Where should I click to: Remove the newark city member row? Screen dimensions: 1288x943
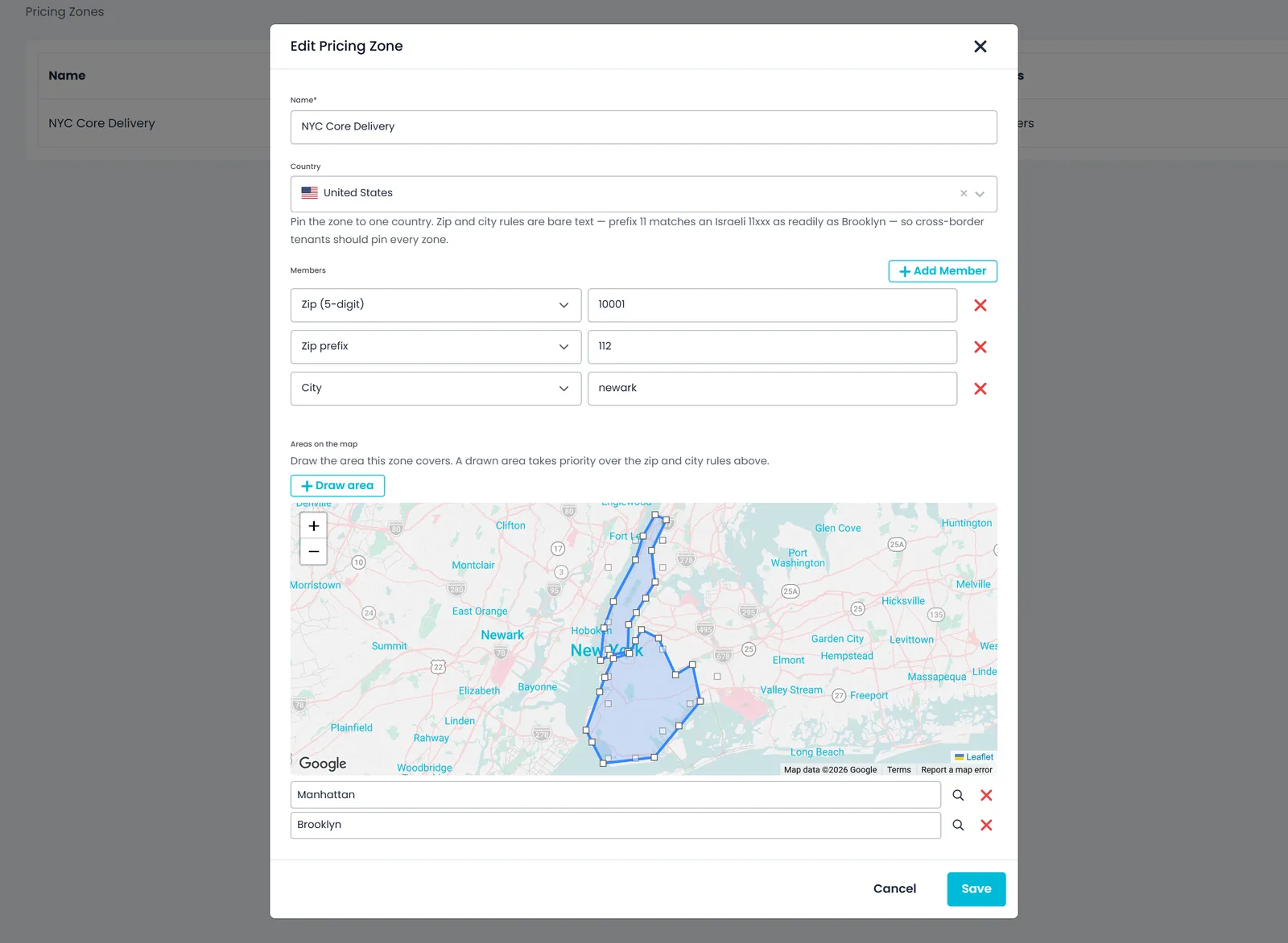point(980,389)
